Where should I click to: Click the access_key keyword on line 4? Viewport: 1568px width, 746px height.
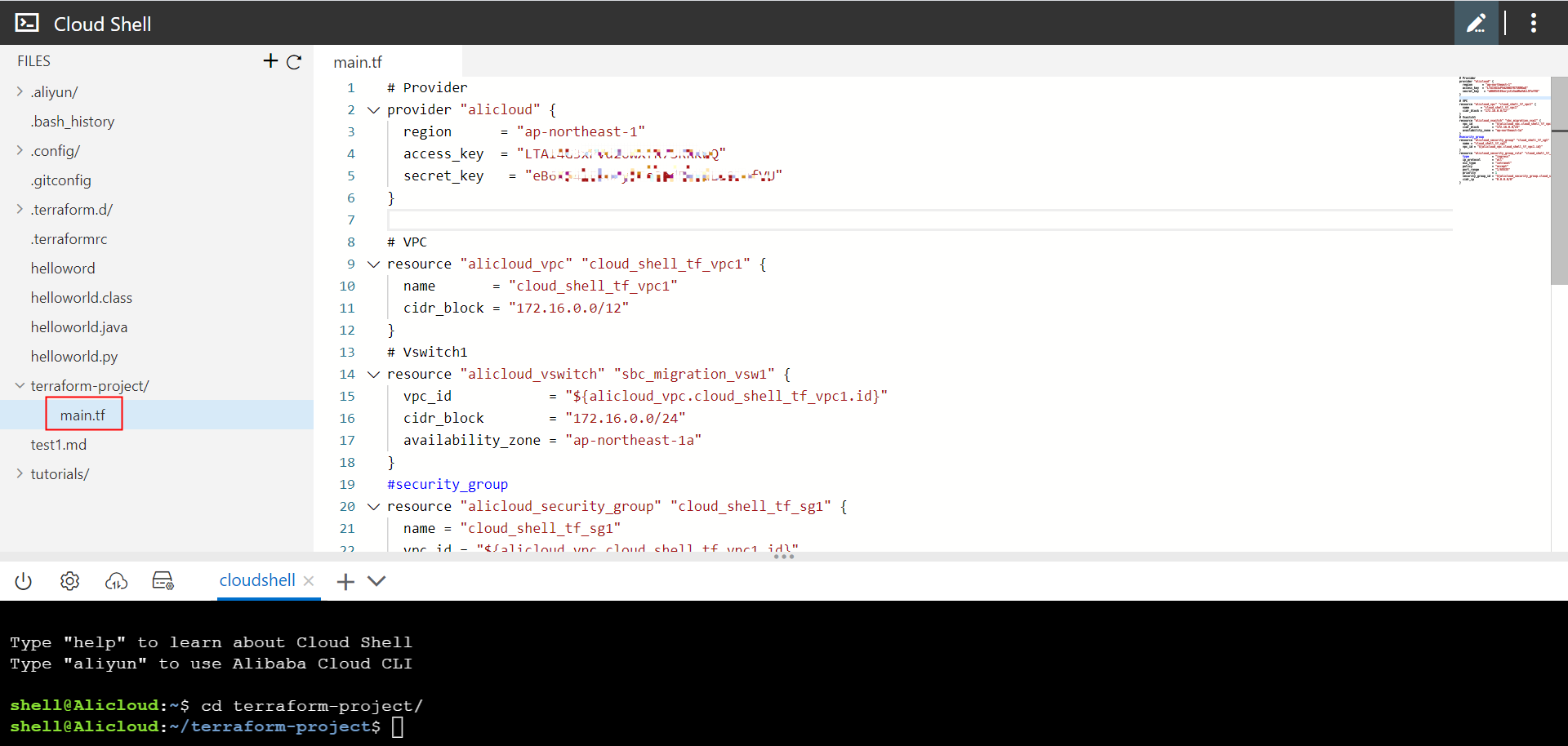coord(443,154)
